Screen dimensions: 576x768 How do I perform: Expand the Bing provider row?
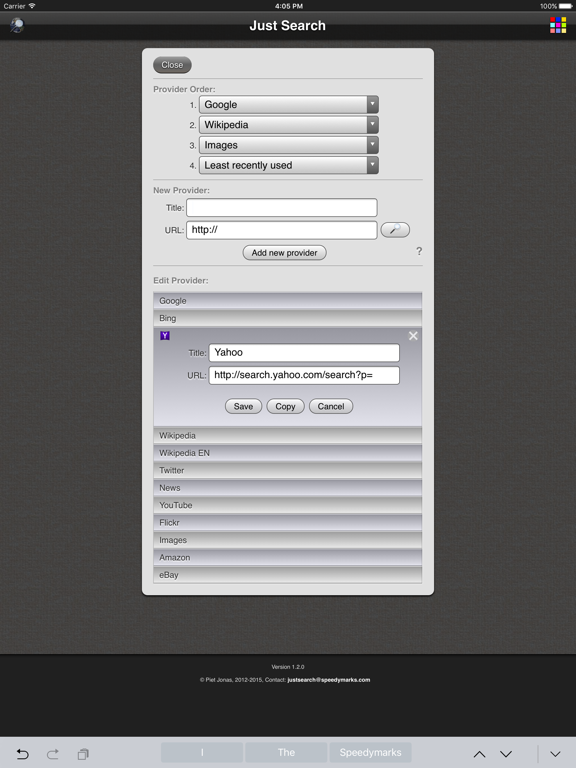288,318
